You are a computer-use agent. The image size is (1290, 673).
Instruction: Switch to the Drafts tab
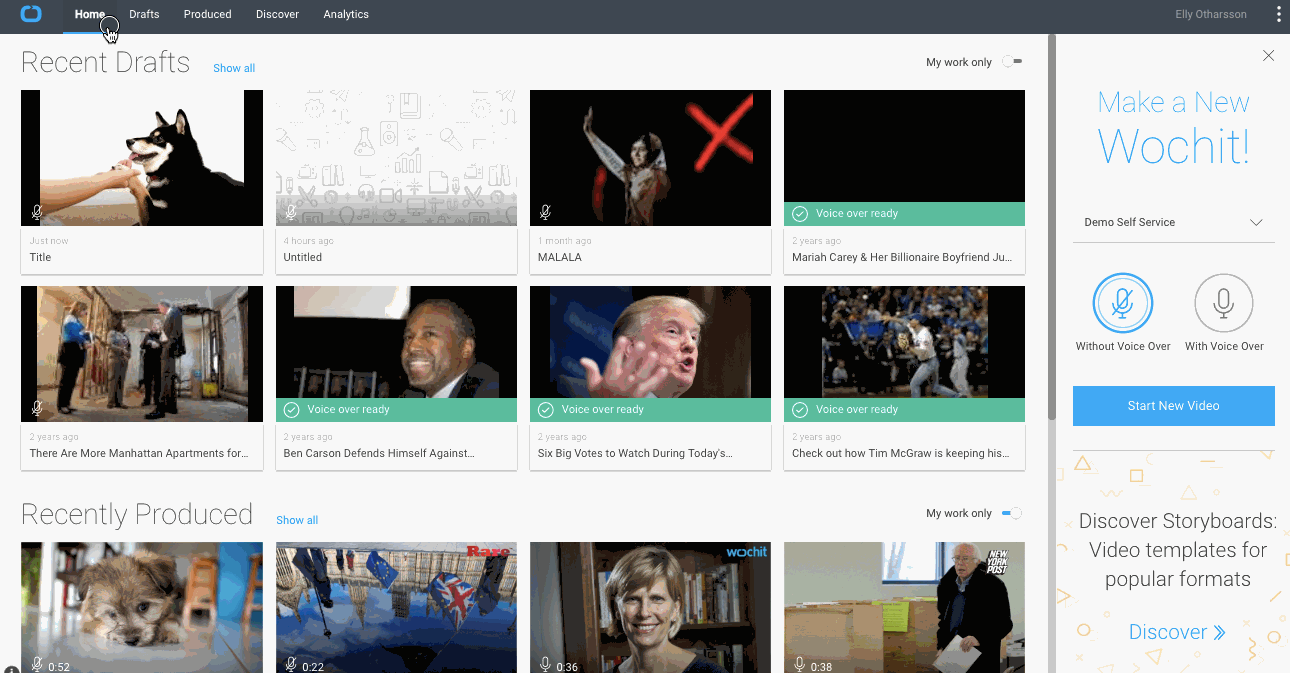tap(144, 14)
